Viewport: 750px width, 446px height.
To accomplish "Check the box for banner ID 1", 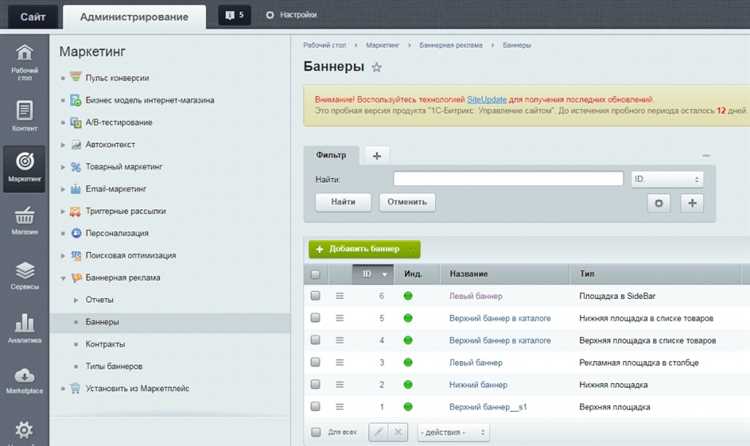I will pyautogui.click(x=315, y=406).
